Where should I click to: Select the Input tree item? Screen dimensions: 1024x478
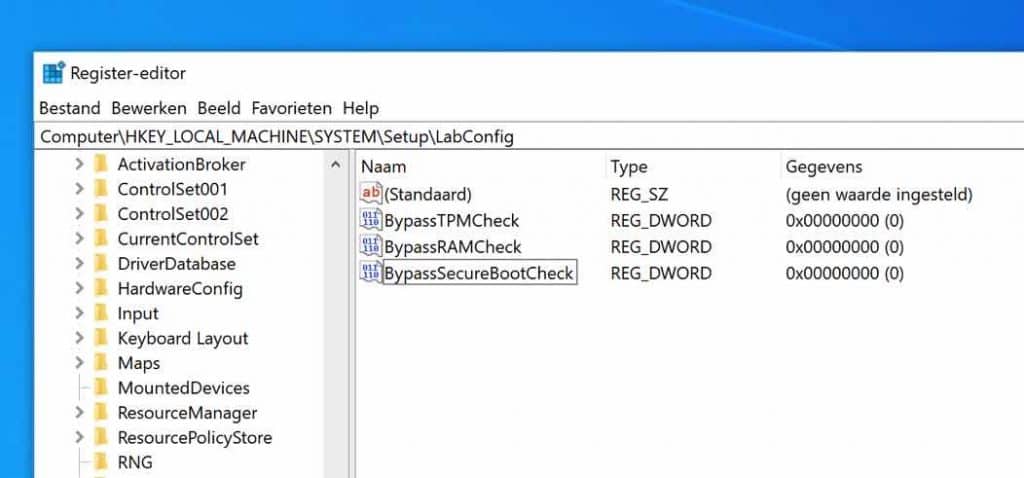pyautogui.click(x=138, y=313)
